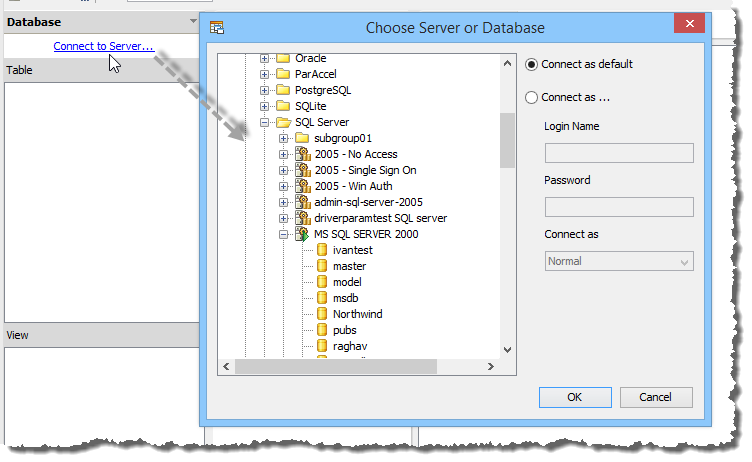Click the ParAccel folder icon

tap(283, 74)
